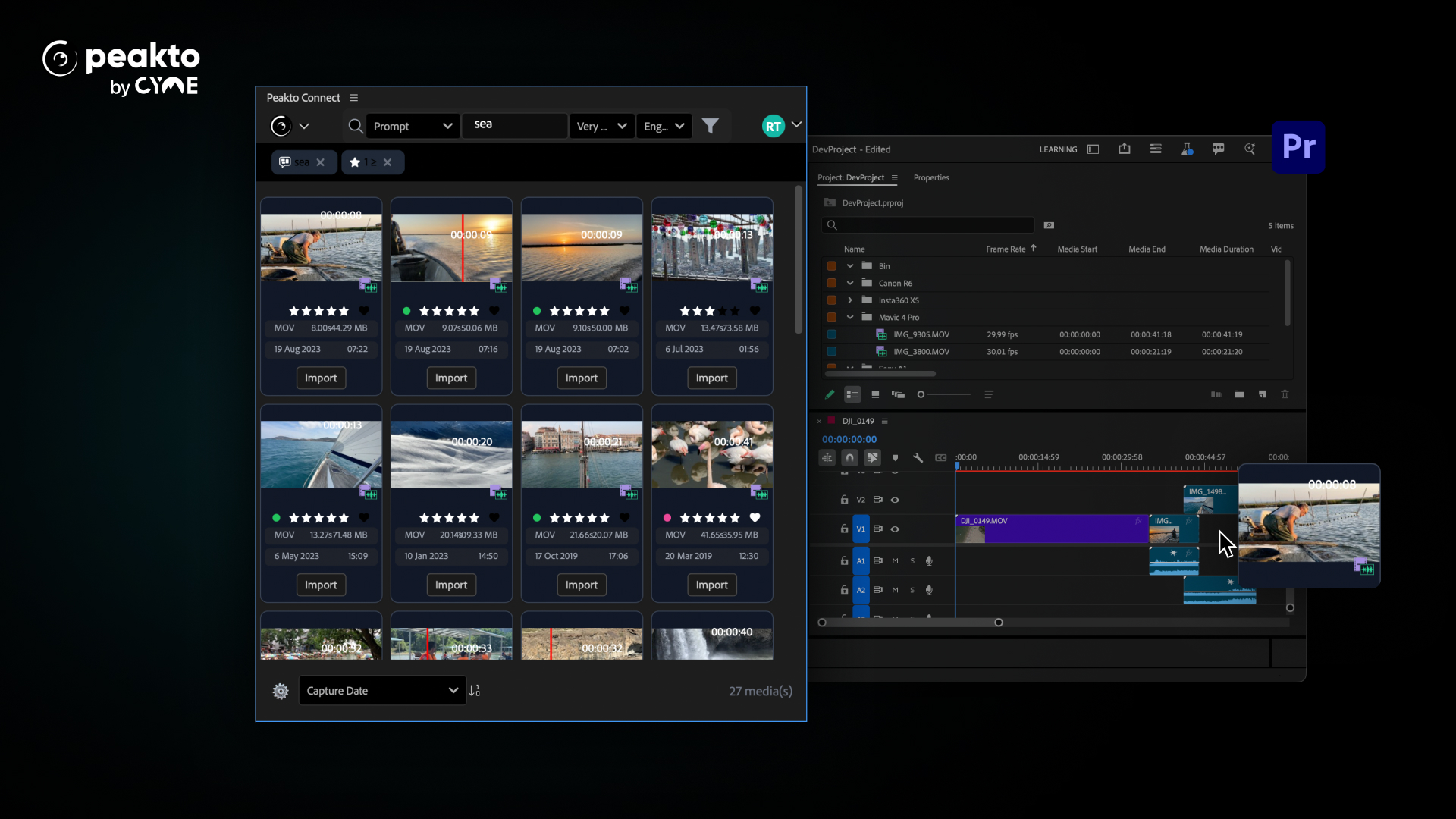Expand the Insta360 X5 bin
Screen dimensions: 1456x819
coord(850,300)
